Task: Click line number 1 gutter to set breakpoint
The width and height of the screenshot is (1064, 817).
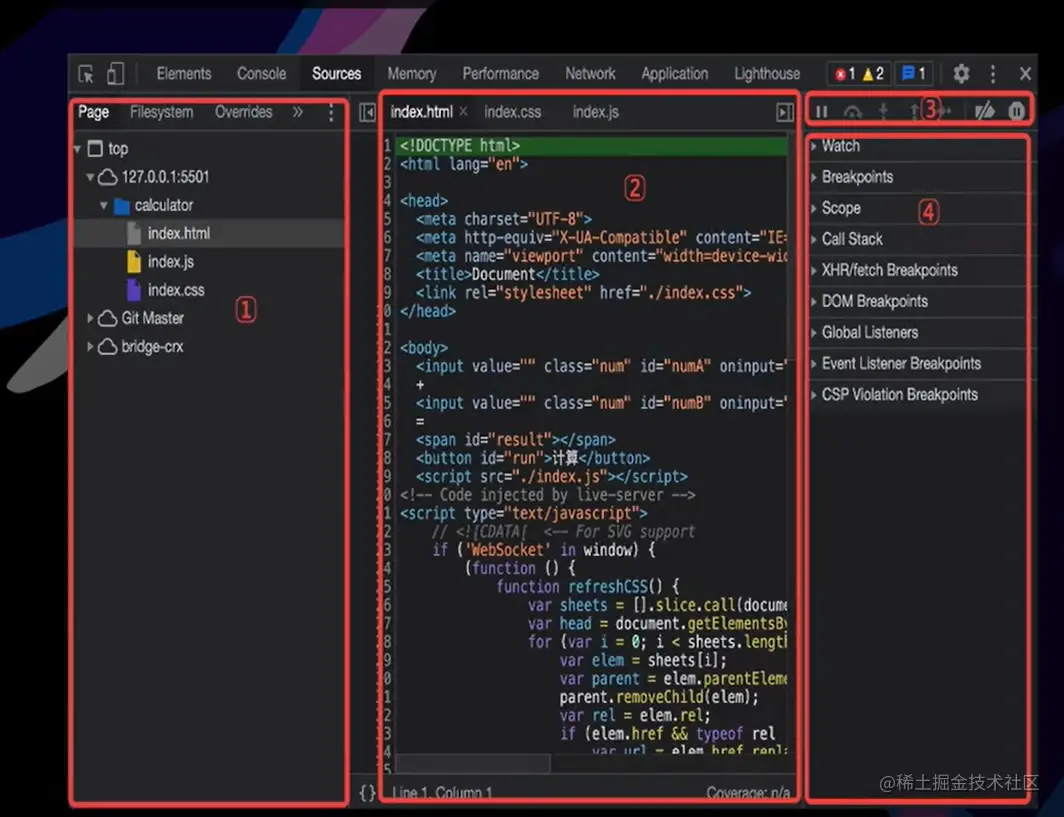Action: (x=387, y=145)
